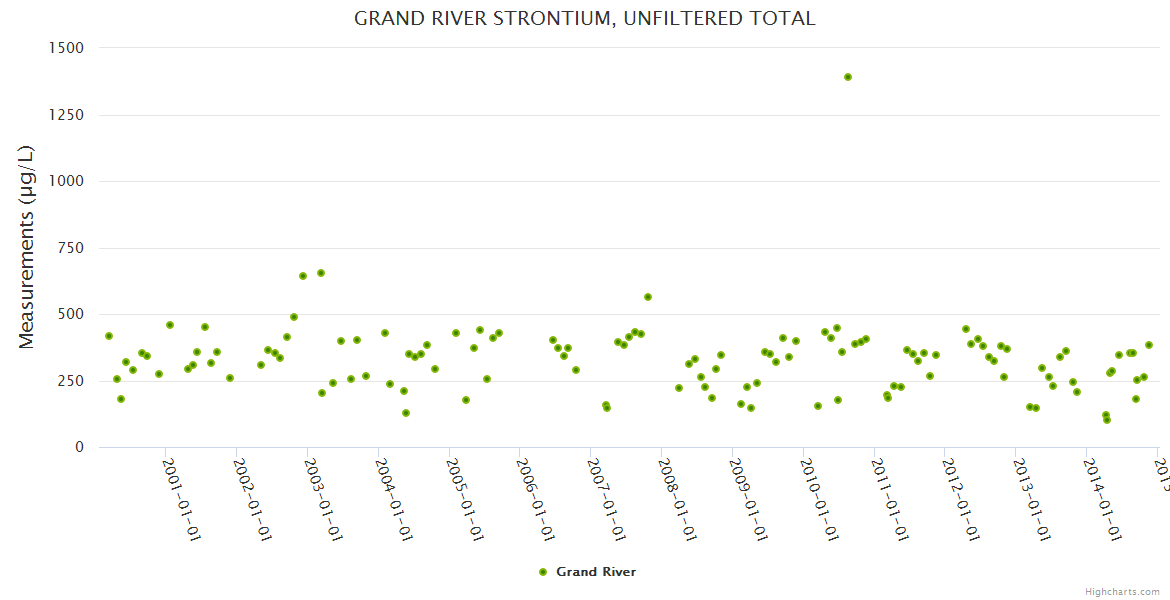Toggle the Grand River series legend label
The image size is (1170, 600).
pos(596,572)
